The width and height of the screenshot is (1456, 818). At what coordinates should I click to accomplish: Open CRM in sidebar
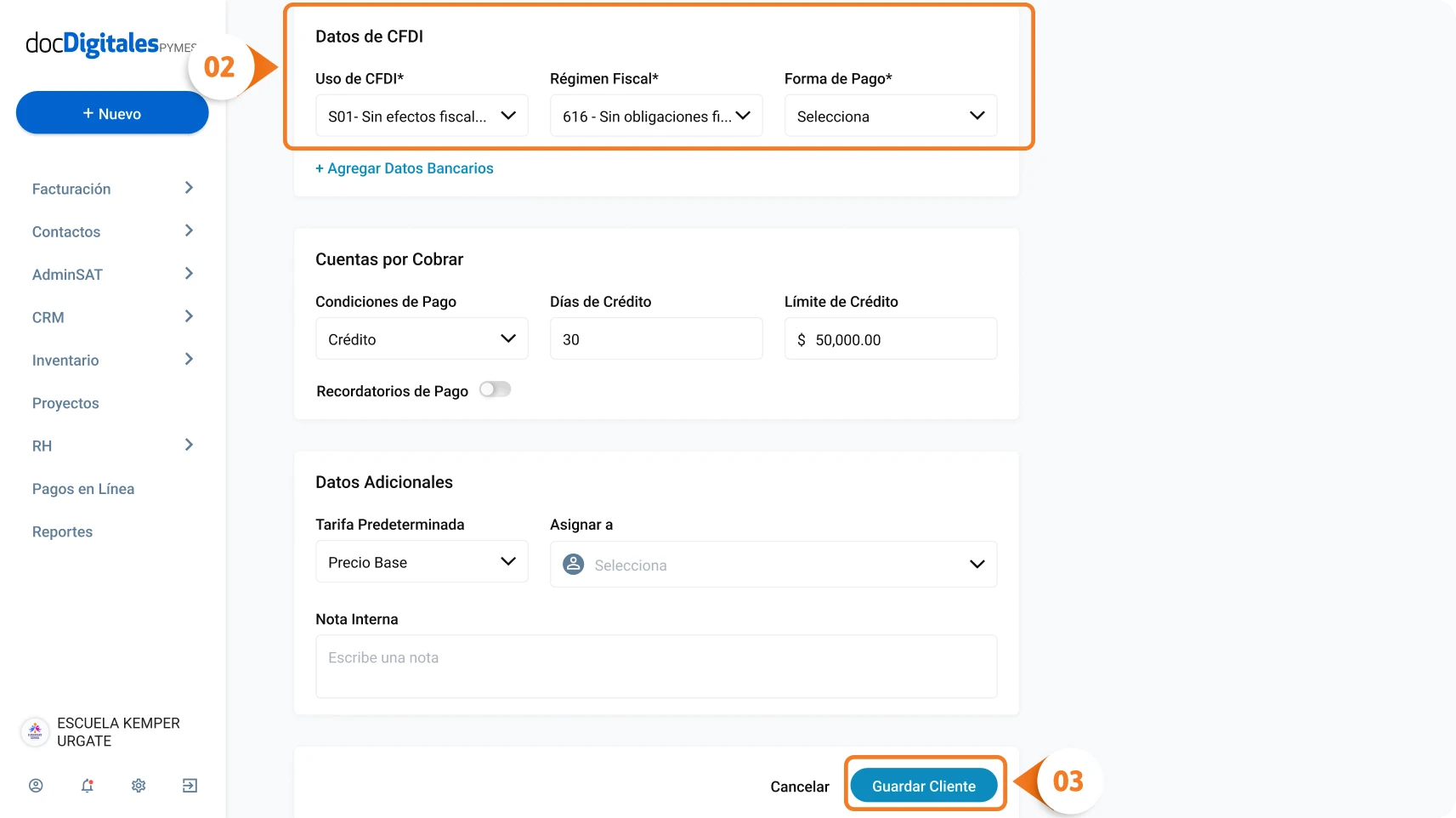(x=48, y=317)
